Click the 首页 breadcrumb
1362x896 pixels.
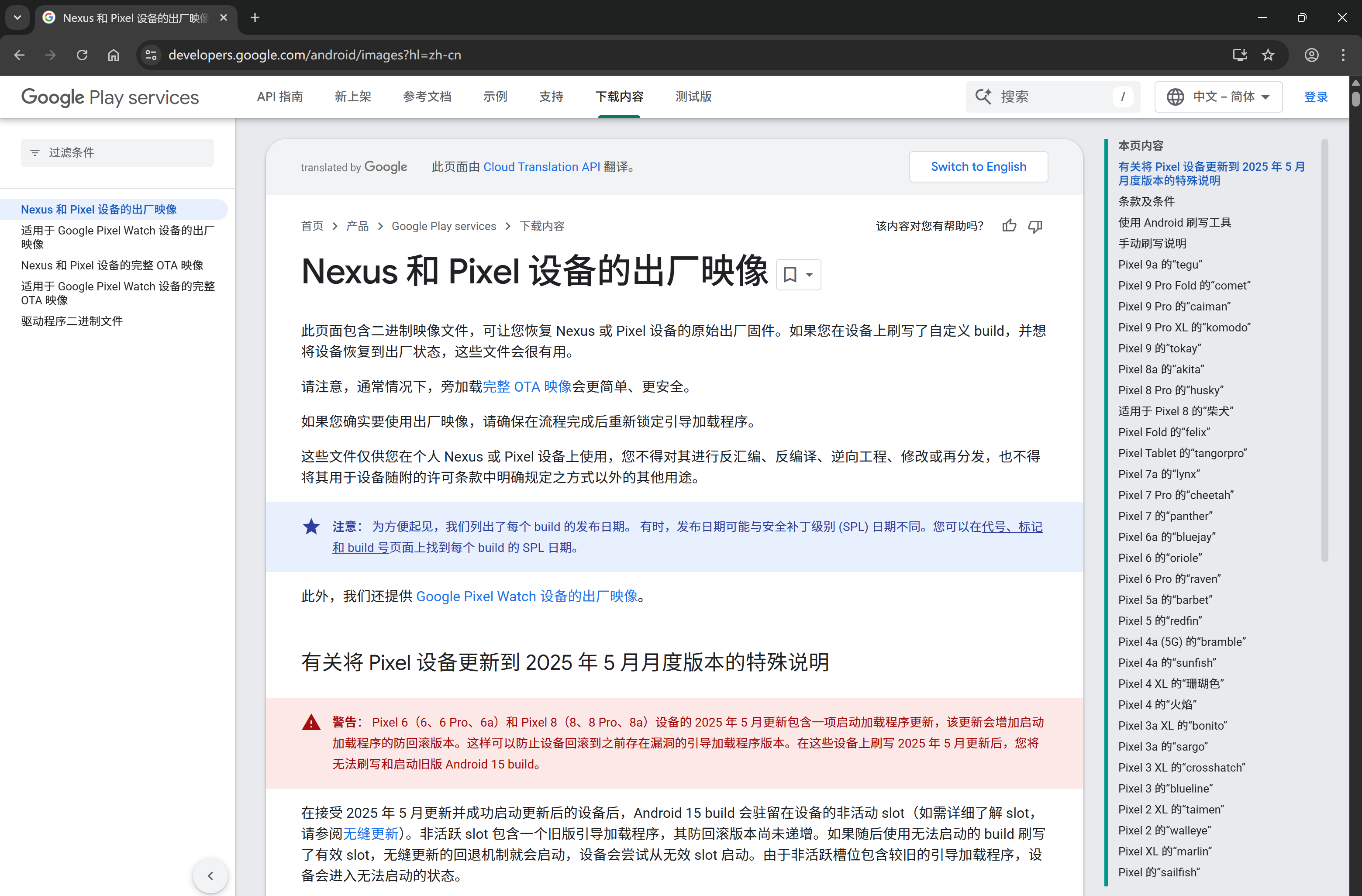click(313, 226)
